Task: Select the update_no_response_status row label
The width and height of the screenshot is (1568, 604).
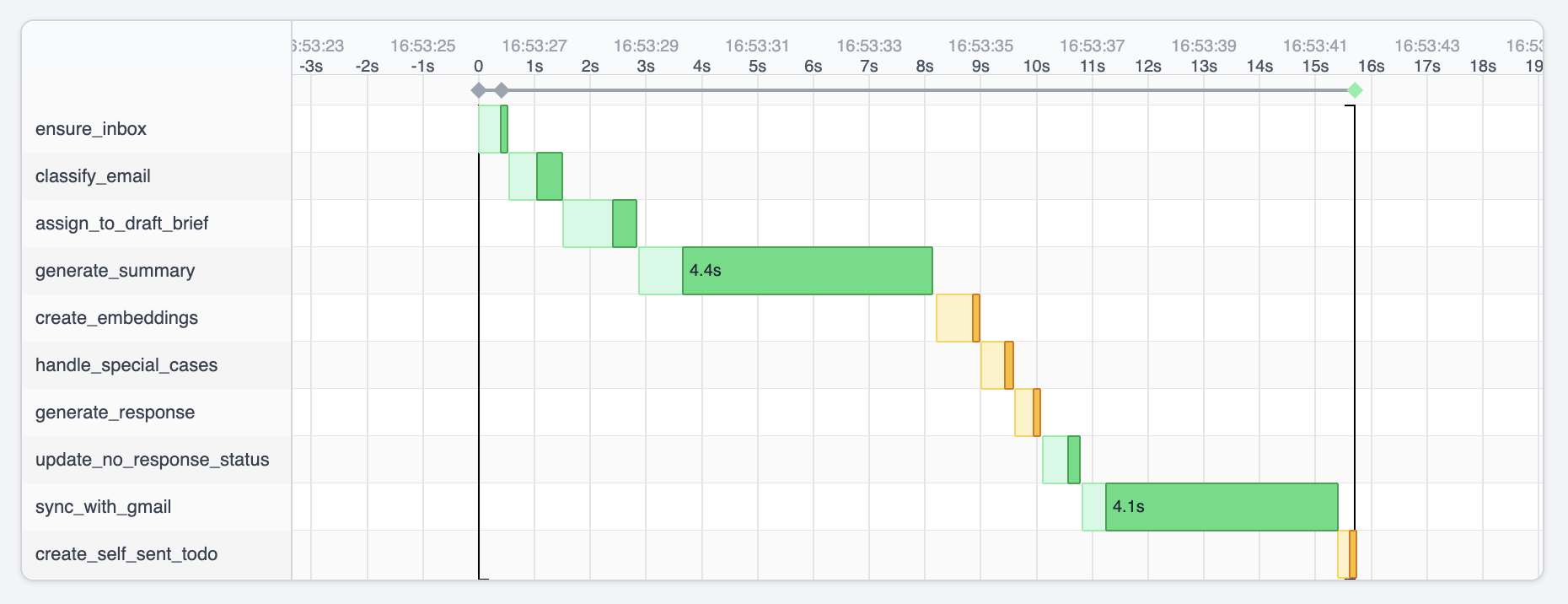Action: [153, 460]
